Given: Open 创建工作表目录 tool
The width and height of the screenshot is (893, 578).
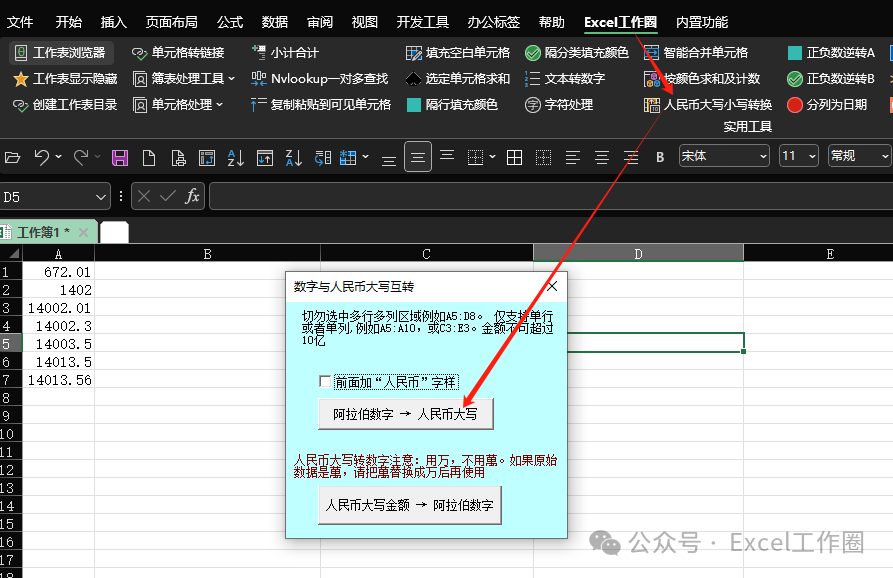Looking at the screenshot, I should (65, 105).
